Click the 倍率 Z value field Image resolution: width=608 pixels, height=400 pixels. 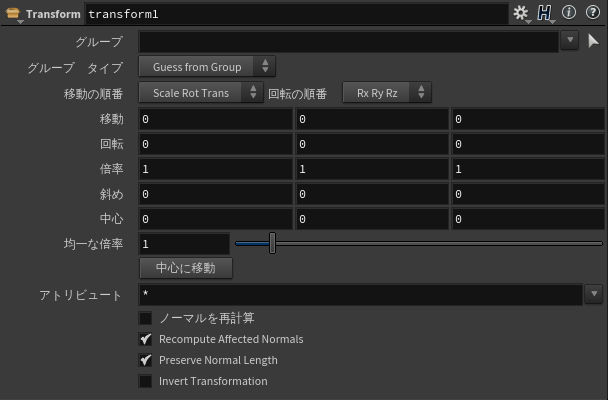tap(527, 169)
